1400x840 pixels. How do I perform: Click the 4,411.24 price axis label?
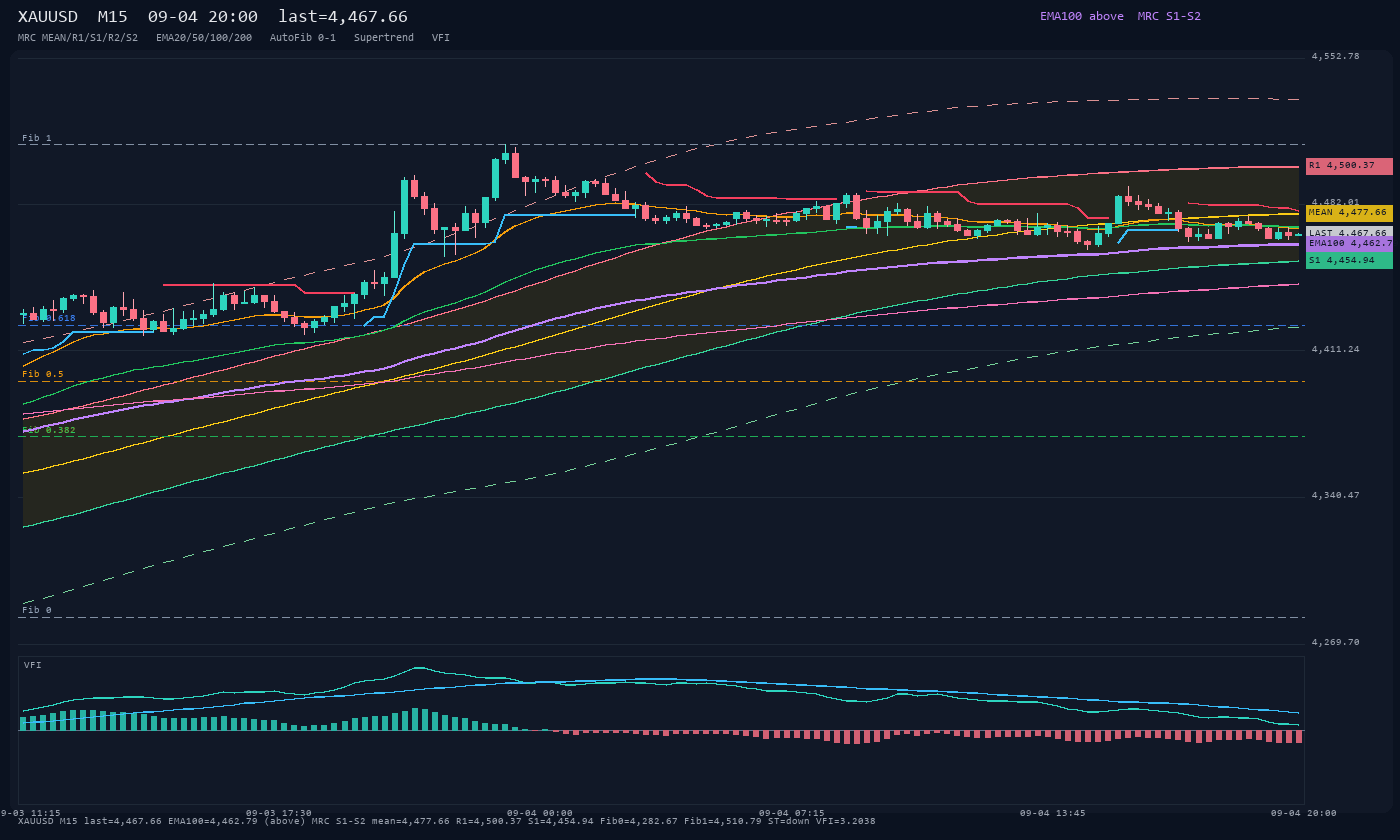pyautogui.click(x=1336, y=350)
